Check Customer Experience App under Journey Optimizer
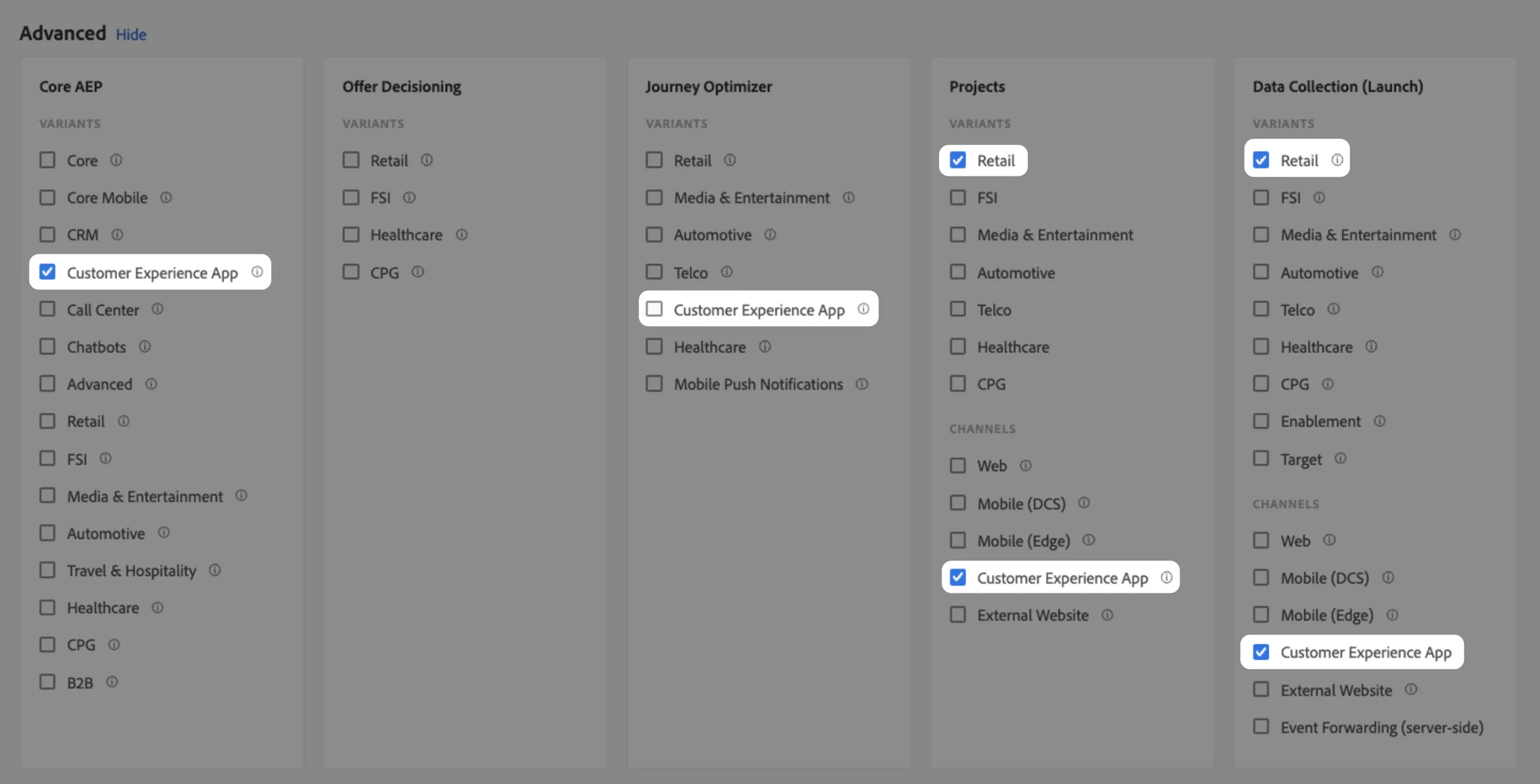 654,309
